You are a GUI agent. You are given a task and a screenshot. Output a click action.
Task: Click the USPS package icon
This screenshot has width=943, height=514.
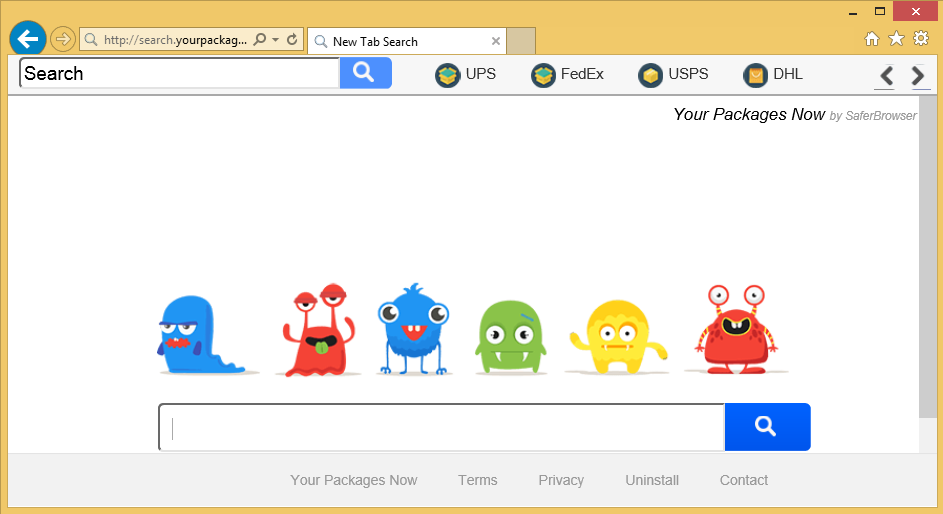click(x=650, y=75)
